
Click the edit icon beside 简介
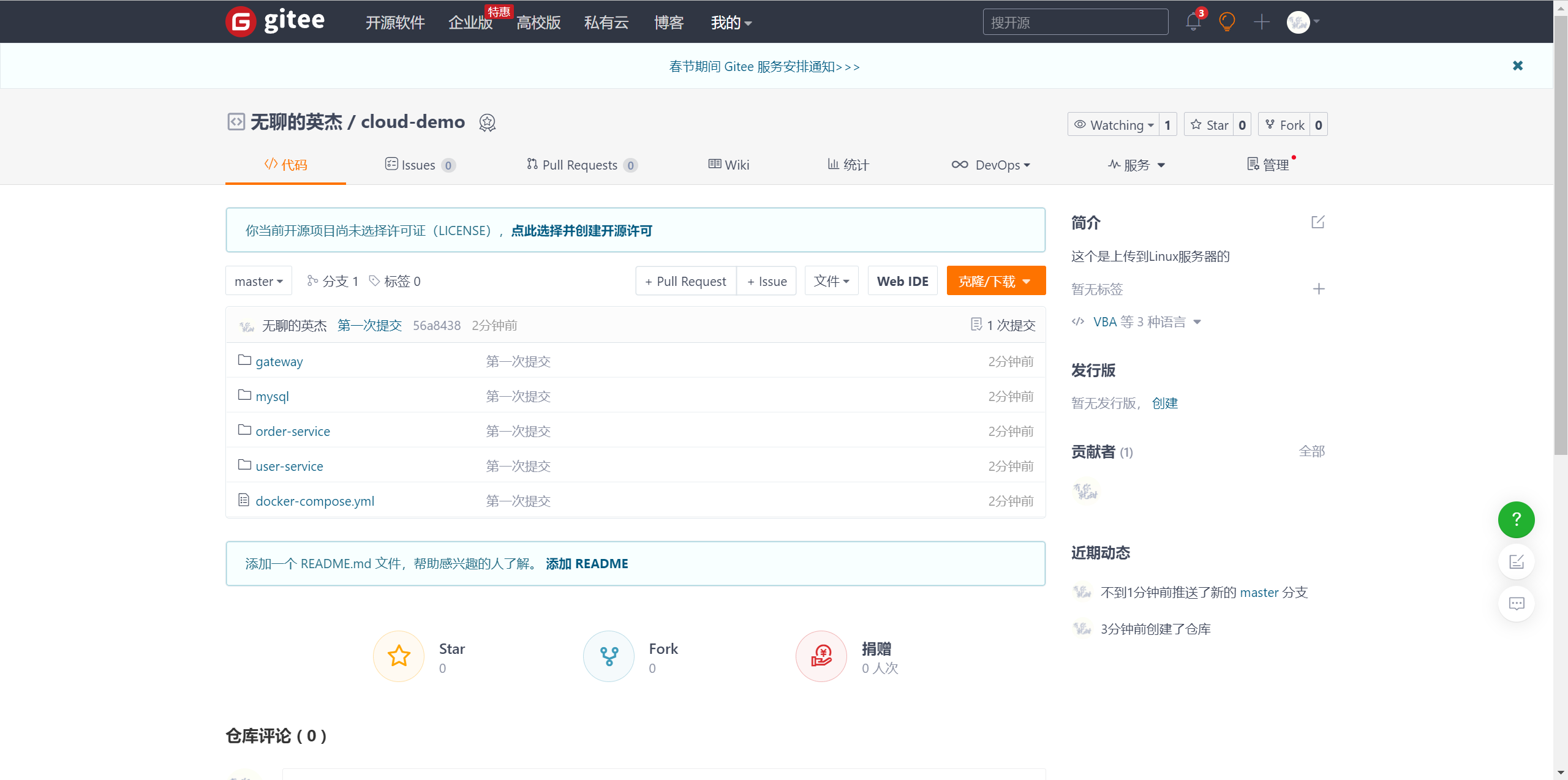1318,222
